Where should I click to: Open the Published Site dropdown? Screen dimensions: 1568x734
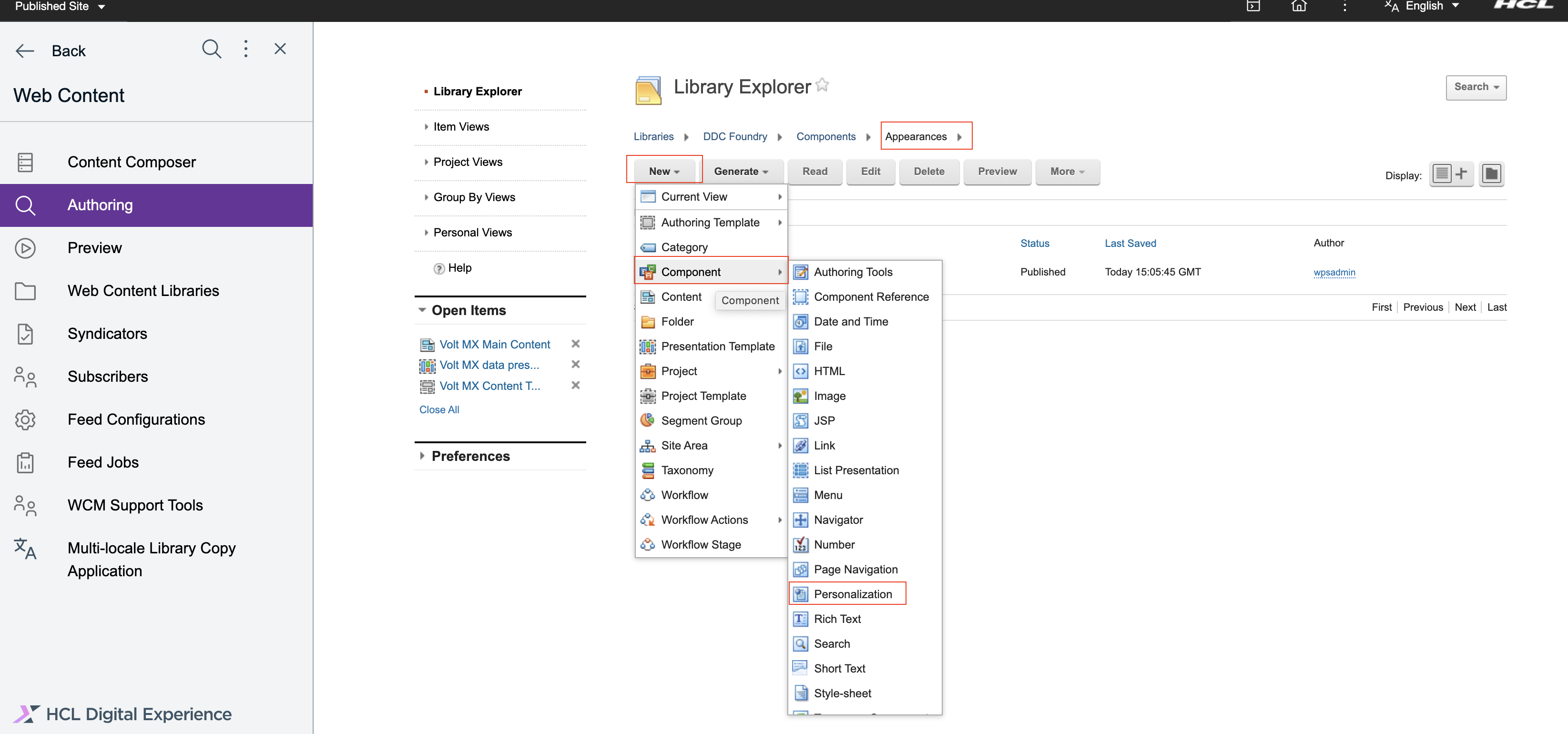tap(58, 7)
